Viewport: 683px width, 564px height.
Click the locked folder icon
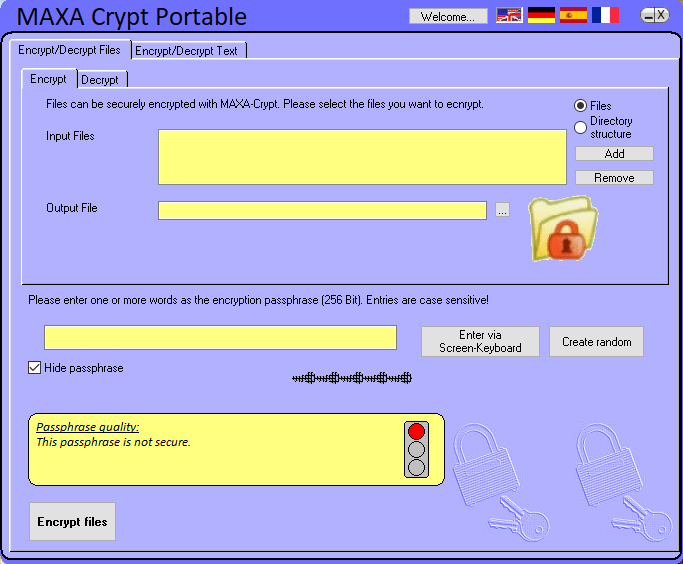click(563, 229)
